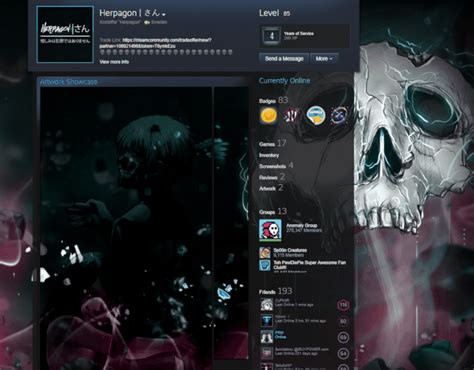Open the Screenshots 4 link
The image size is (474, 370).
[x=276, y=166]
